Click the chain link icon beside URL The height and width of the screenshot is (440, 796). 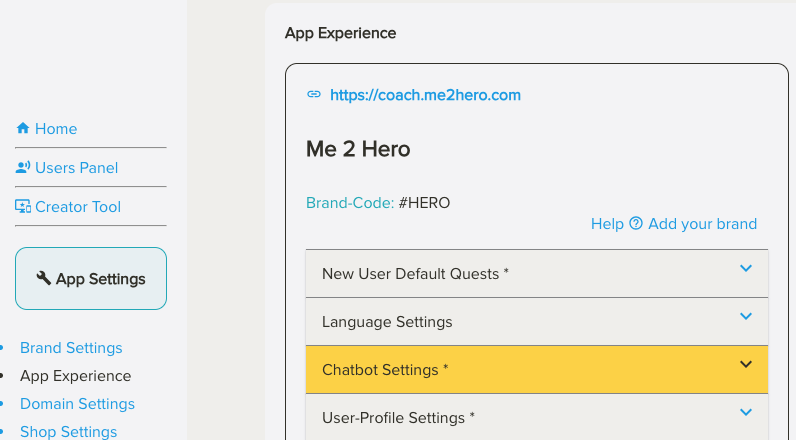click(314, 95)
